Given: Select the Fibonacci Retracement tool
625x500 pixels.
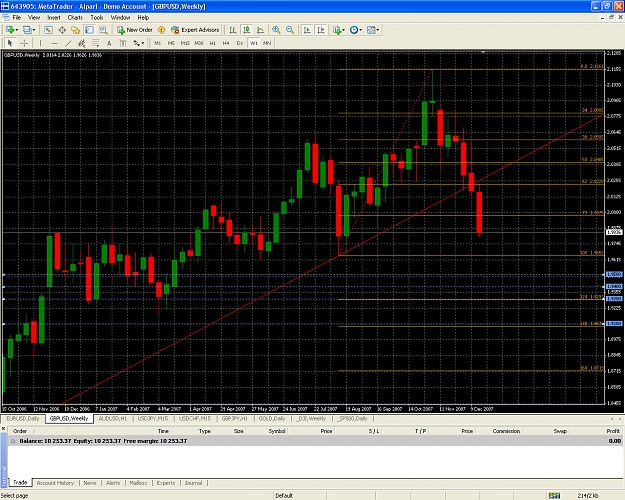Looking at the screenshot, I should point(96,43).
